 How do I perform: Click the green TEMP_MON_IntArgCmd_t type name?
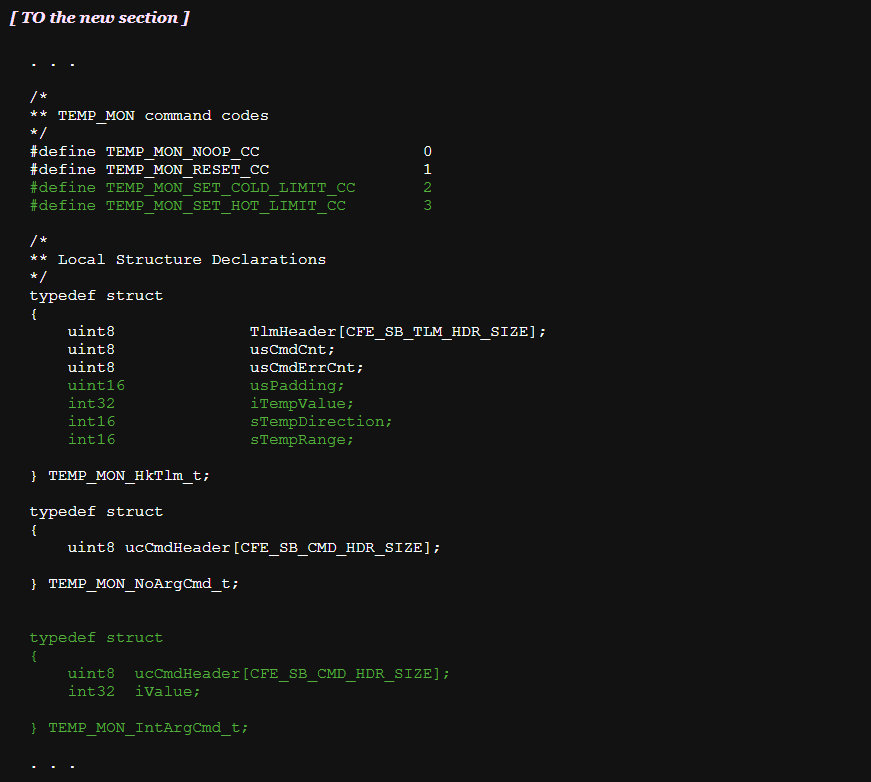pos(148,727)
